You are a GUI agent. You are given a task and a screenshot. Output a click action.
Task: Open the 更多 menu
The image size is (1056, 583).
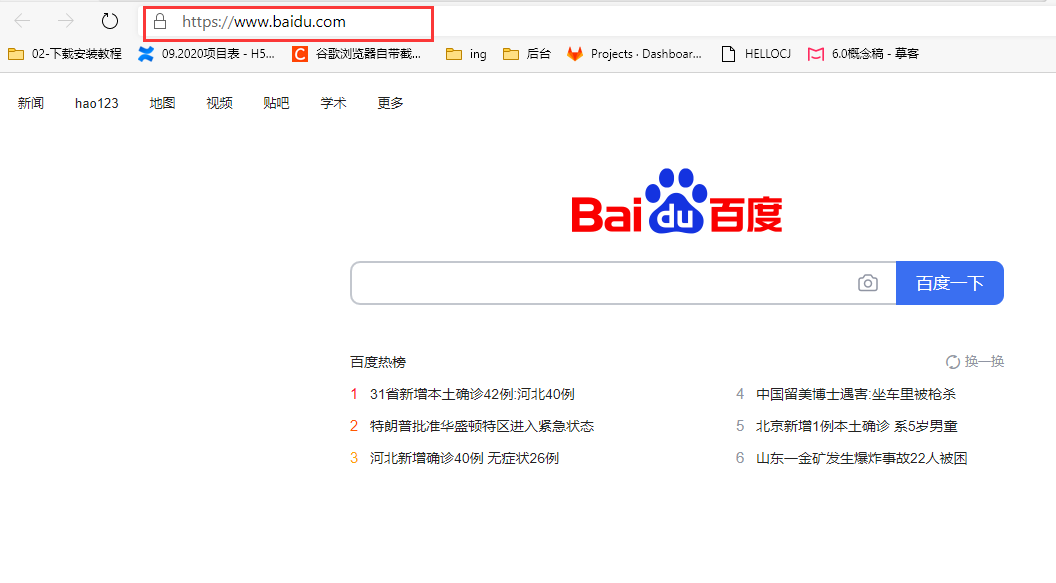(x=391, y=103)
